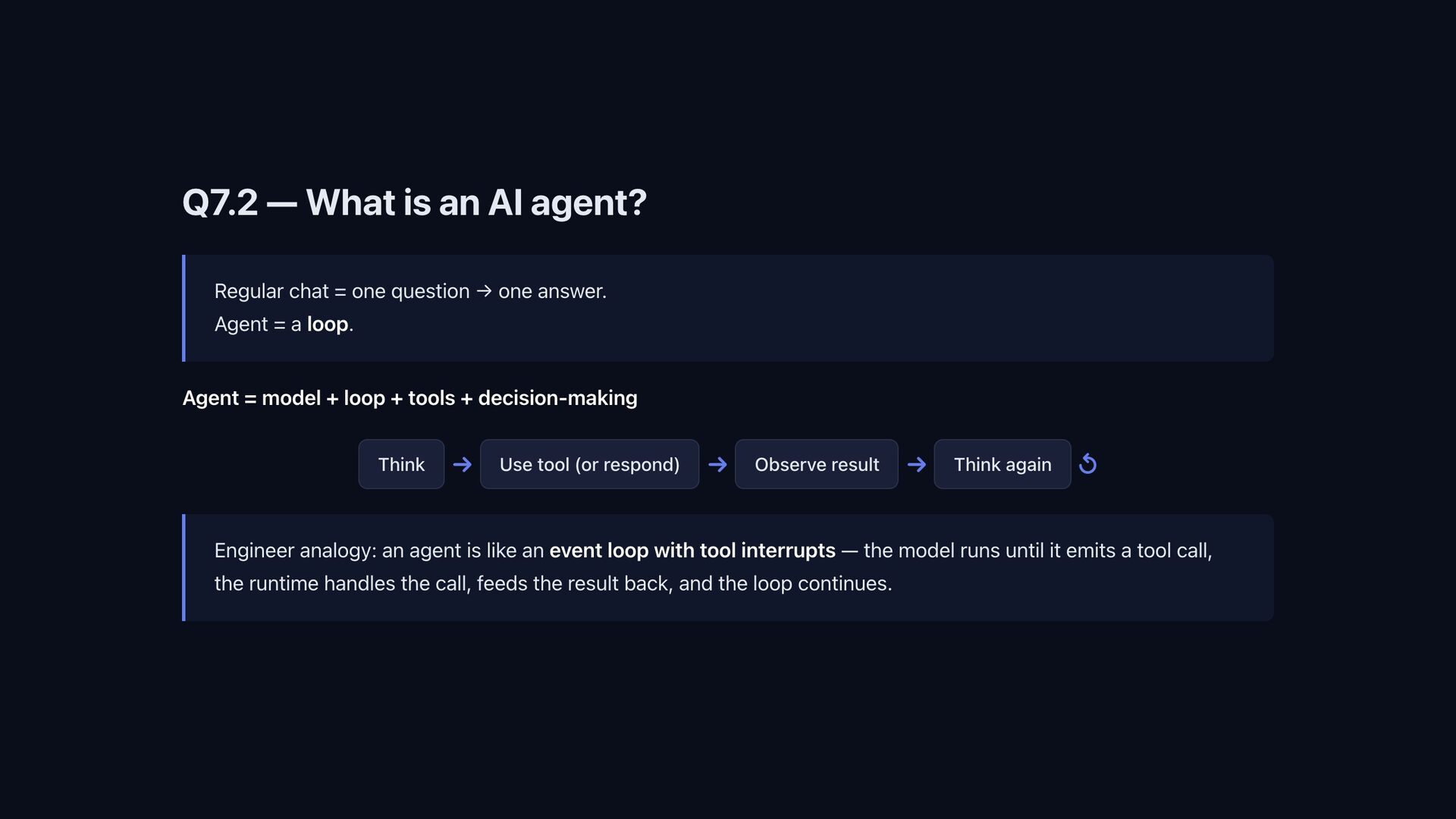
Task: Click the words decision-making in the formula
Action: click(557, 398)
